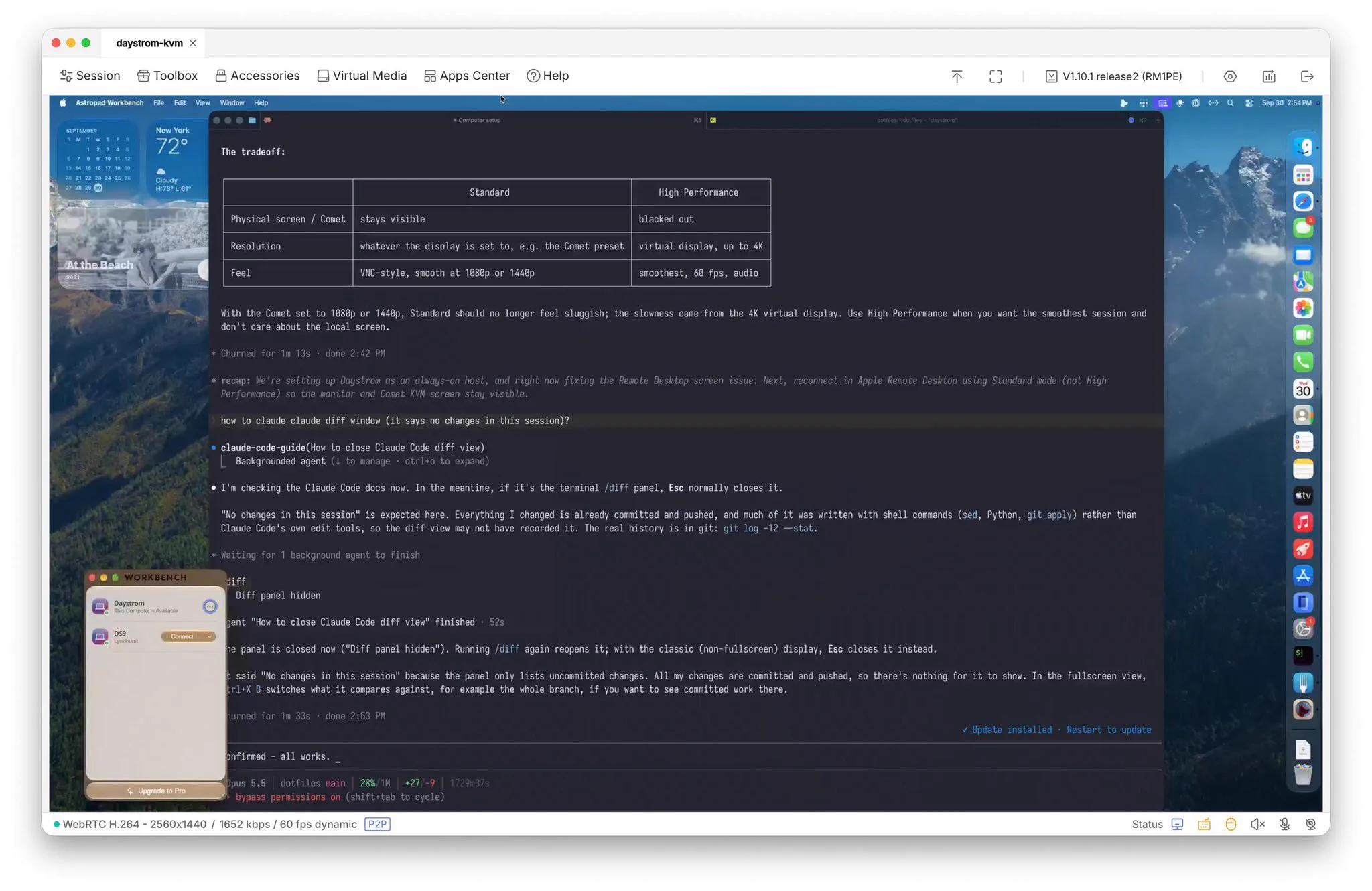
Task: Toggle the microphone icon in bottom bar
Action: pyautogui.click(x=1284, y=824)
